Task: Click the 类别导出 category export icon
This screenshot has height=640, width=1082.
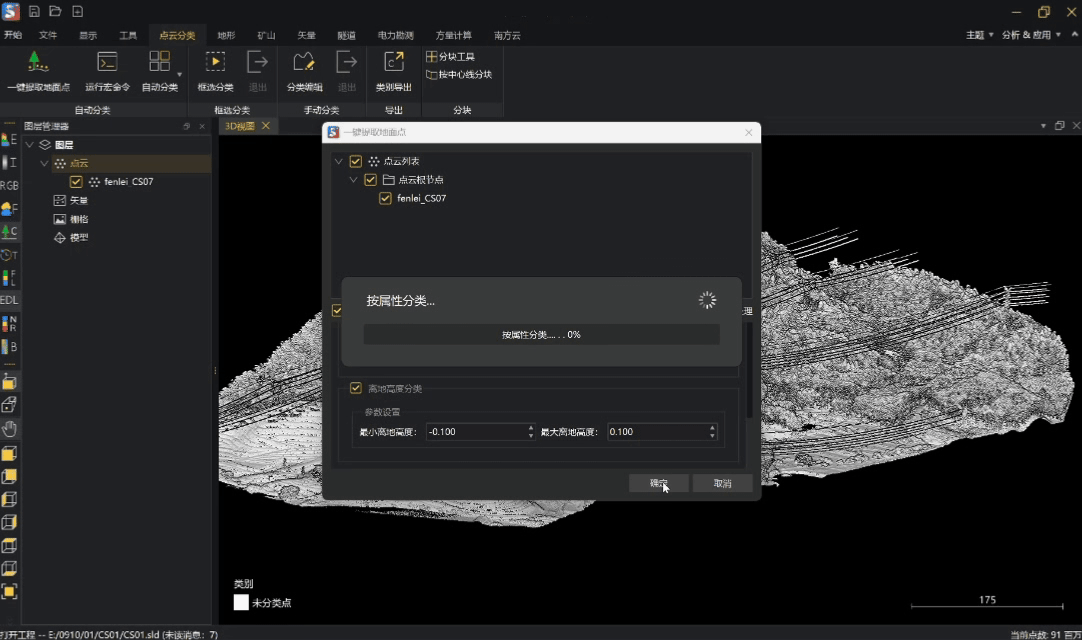Action: click(x=393, y=63)
